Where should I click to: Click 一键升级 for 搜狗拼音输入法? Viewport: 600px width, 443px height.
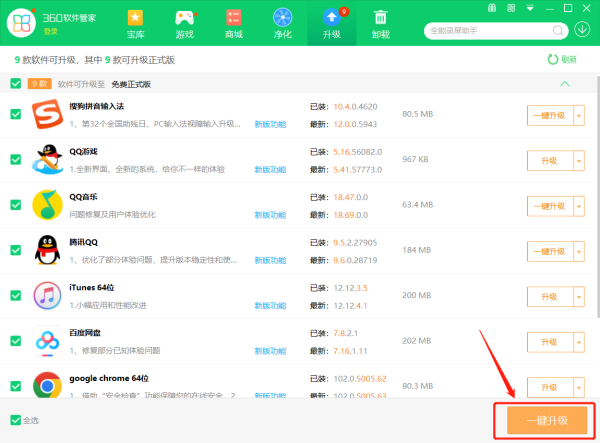point(550,116)
